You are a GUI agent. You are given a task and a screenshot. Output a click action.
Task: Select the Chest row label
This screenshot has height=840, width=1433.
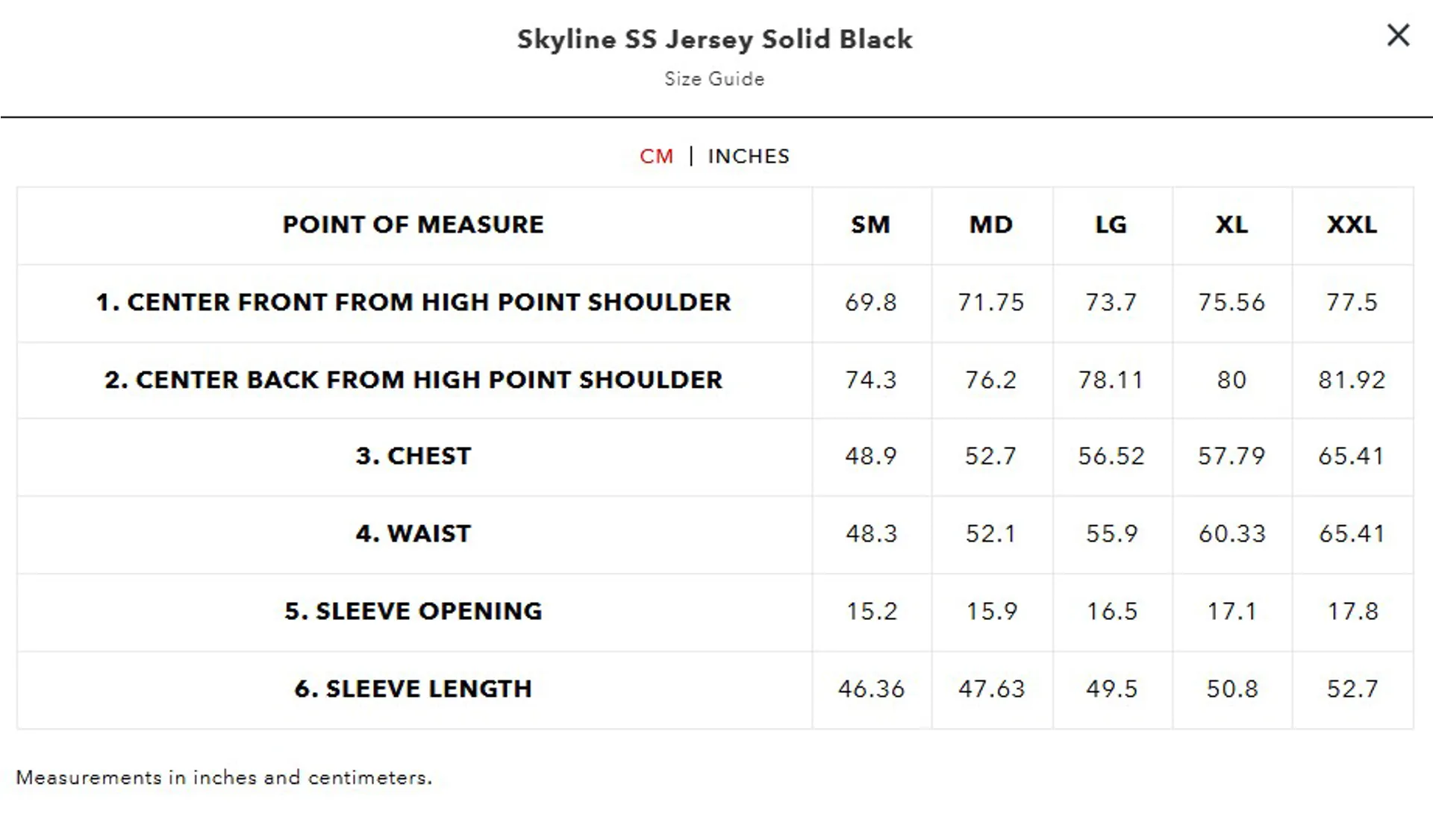pyautogui.click(x=413, y=456)
